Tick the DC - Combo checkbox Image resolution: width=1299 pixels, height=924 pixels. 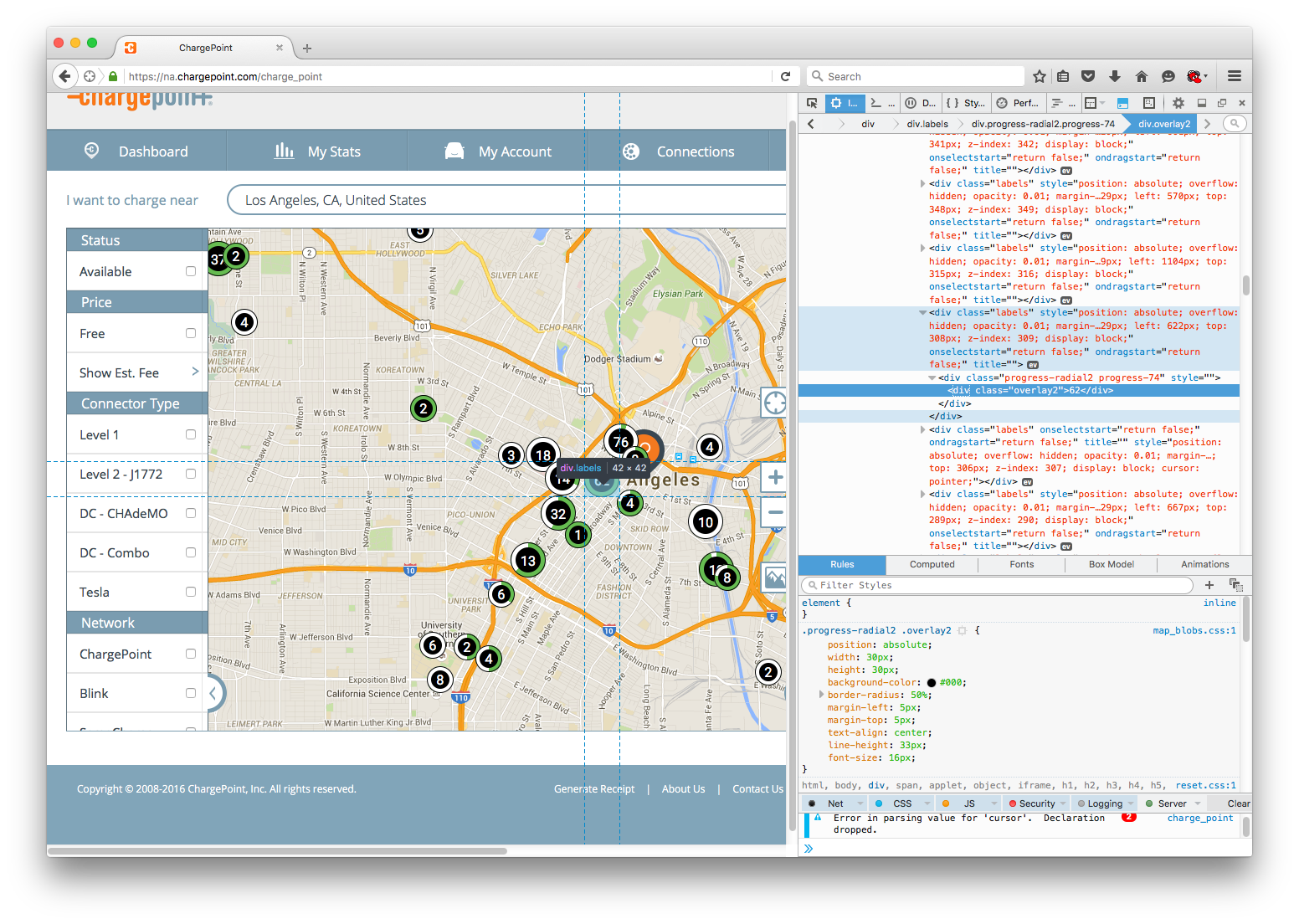point(191,552)
